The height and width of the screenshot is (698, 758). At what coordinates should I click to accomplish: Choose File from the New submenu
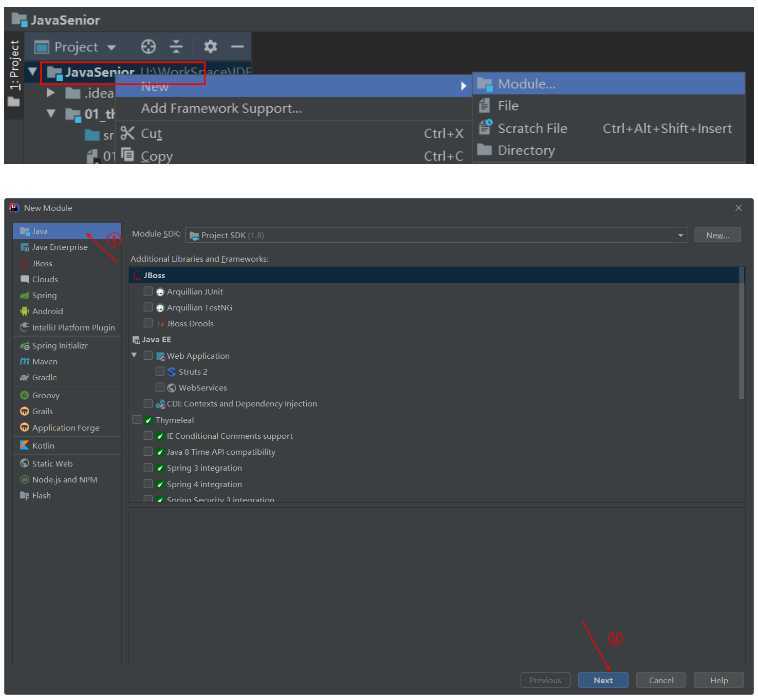pos(609,106)
